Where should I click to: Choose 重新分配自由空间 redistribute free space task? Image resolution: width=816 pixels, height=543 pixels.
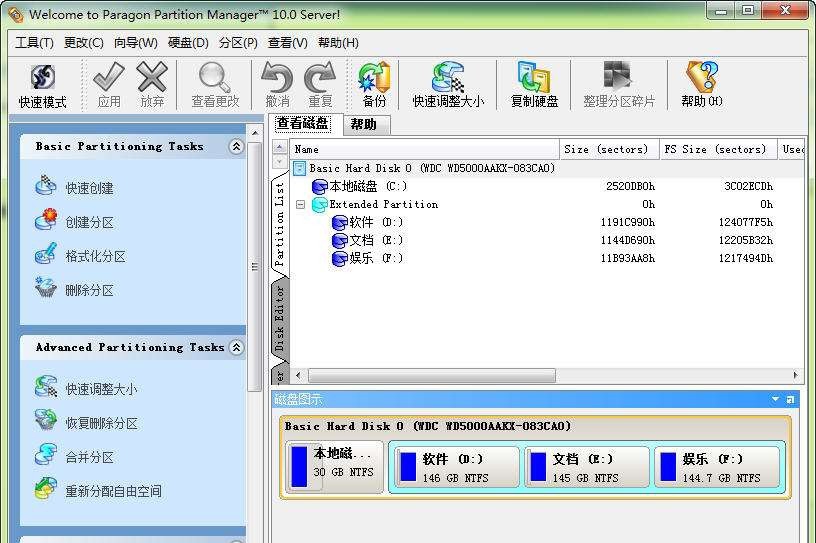(x=98, y=490)
